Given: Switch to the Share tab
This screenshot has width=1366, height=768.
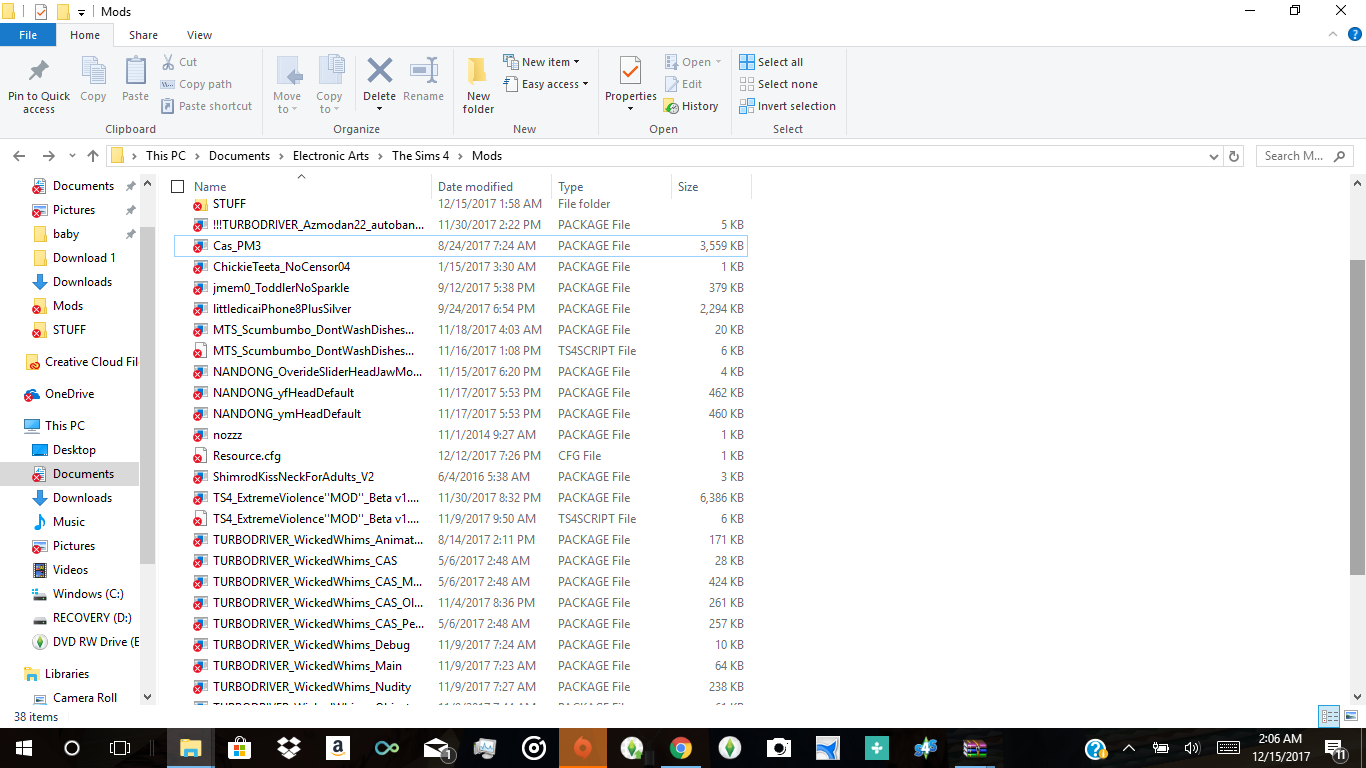Looking at the screenshot, I should [143, 34].
